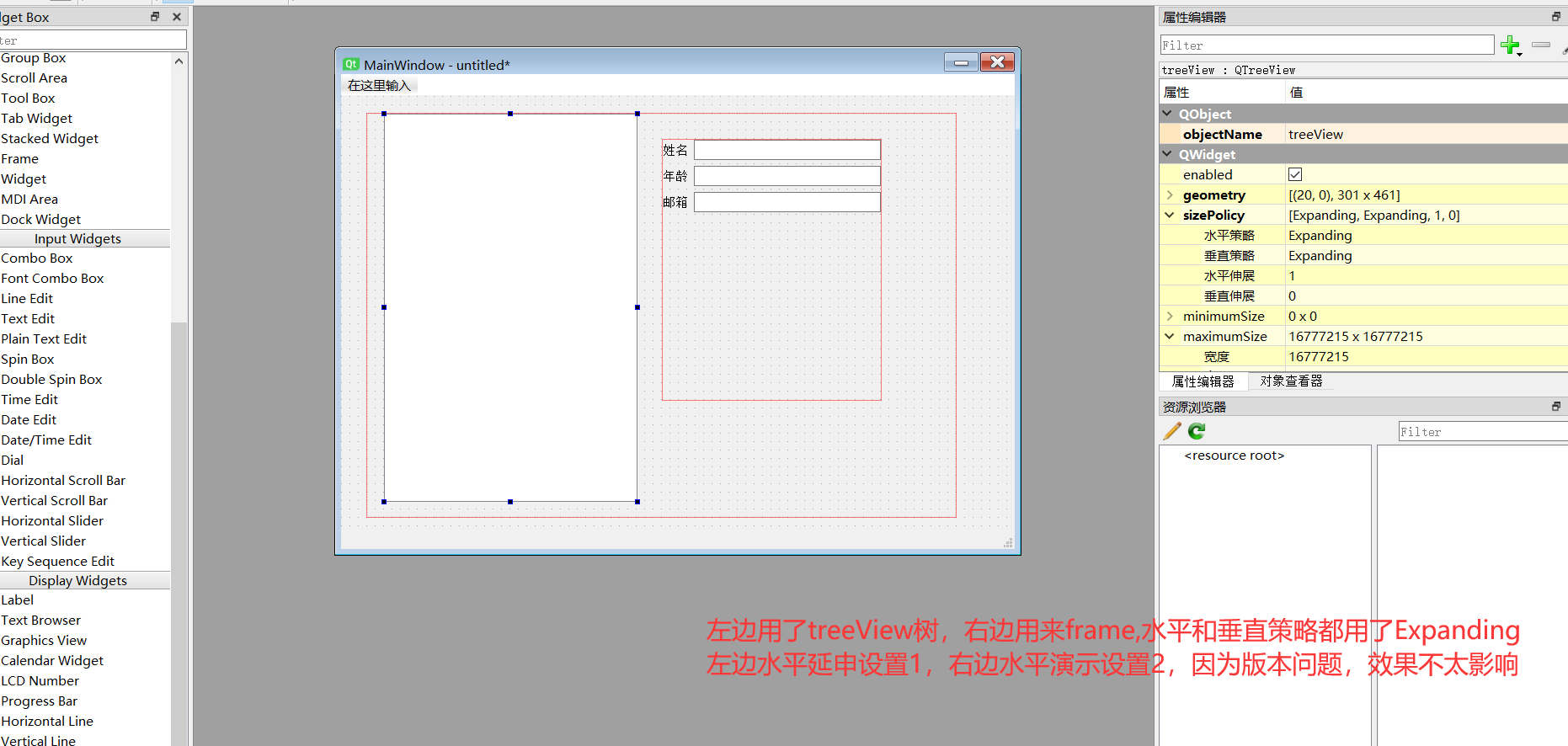This screenshot has width=1568, height=746.
Task: Click the remove dynamic property minus icon
Action: pyautogui.click(x=1541, y=45)
